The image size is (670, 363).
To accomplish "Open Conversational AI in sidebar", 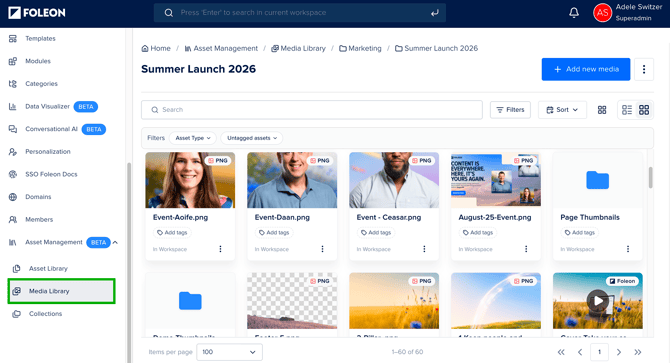I will 51,129.
